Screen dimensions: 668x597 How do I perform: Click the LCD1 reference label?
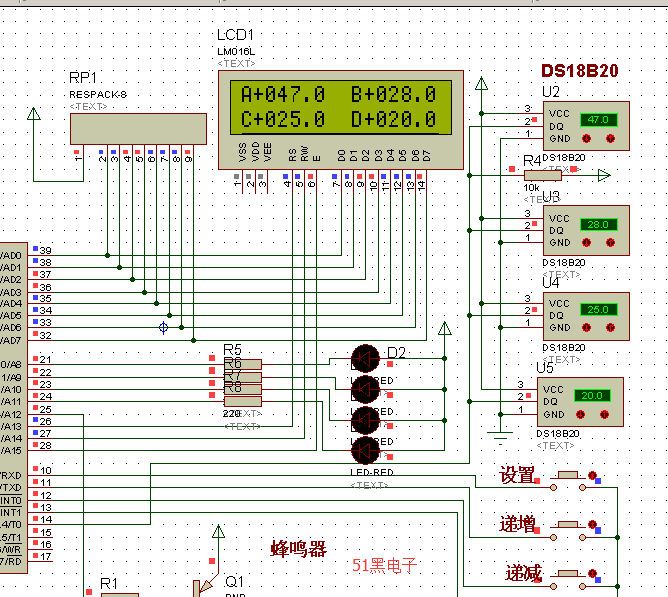pos(235,35)
